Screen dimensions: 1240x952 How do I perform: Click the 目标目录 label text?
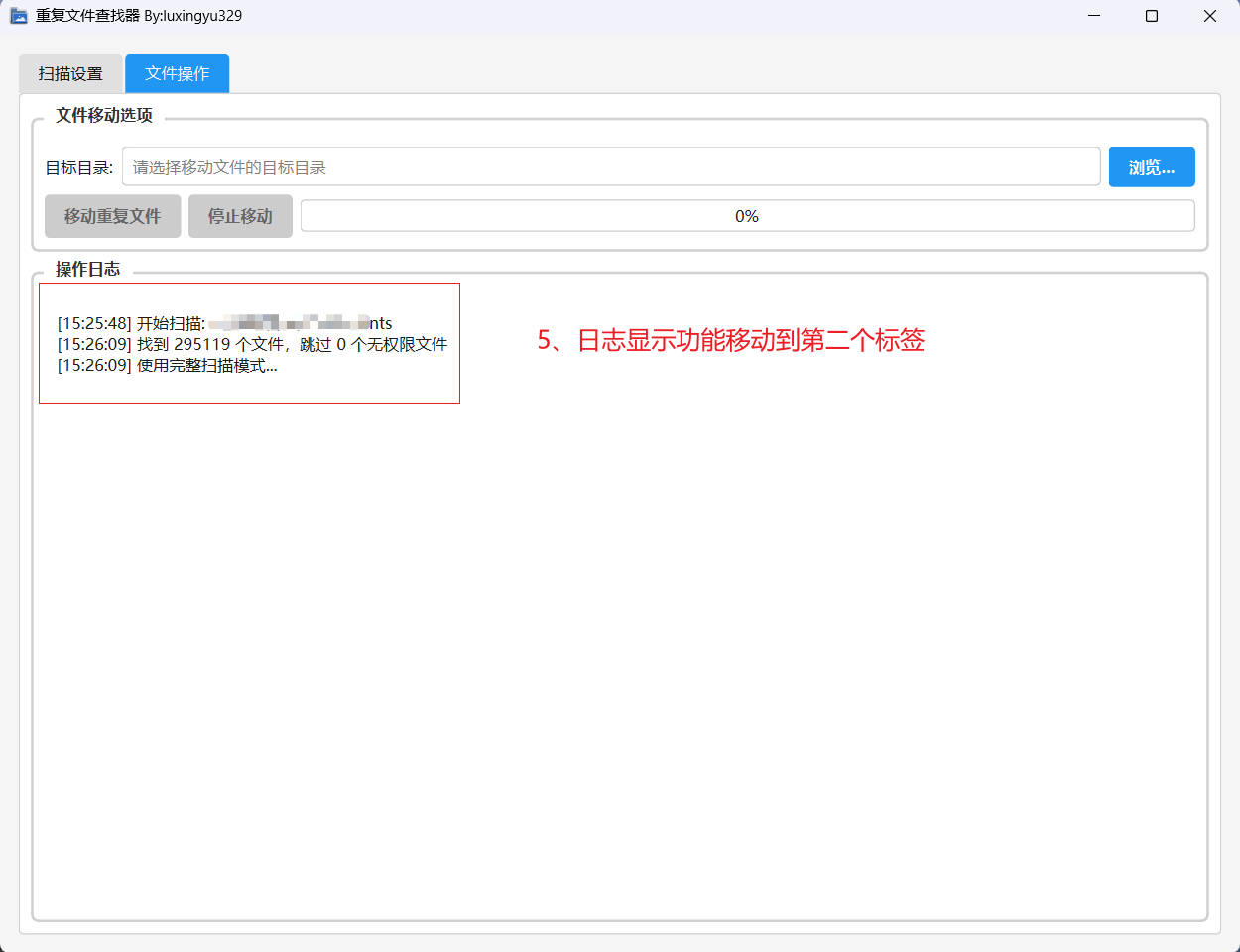pos(79,168)
